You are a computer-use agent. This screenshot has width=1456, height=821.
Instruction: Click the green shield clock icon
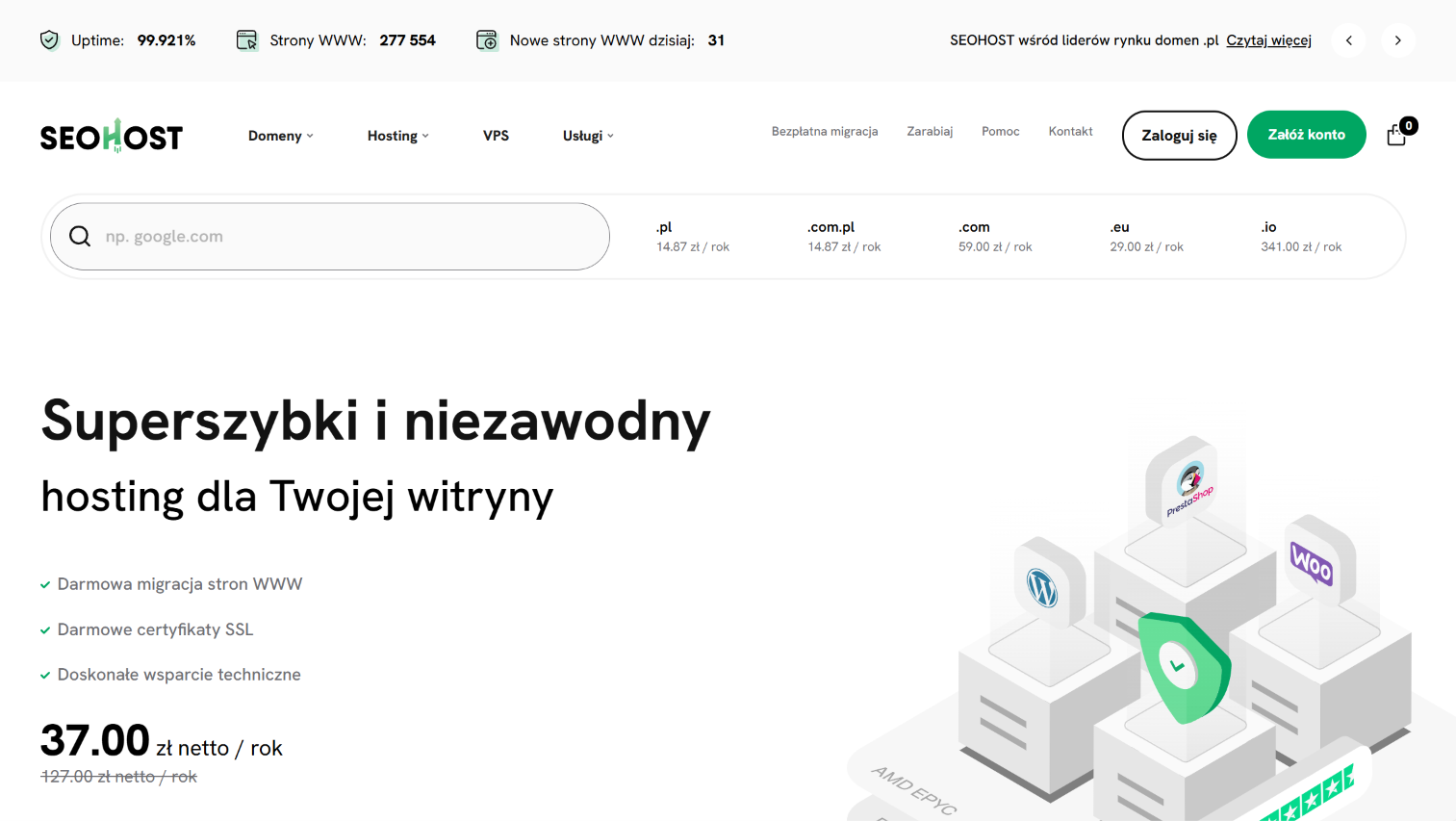[x=1184, y=666]
